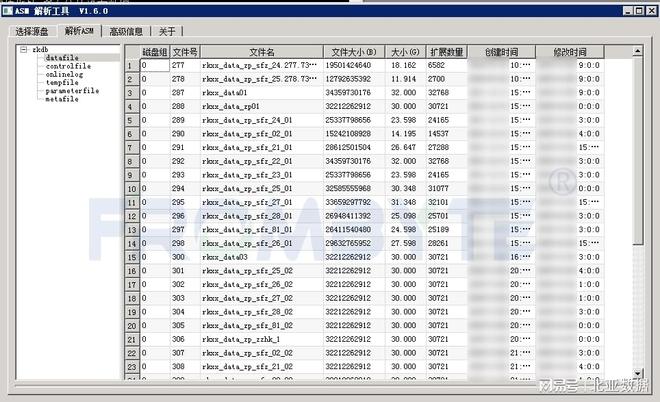Image resolution: width=660 pixels, height=402 pixels.
Task: Select metafile in the tree
Action: point(62,99)
